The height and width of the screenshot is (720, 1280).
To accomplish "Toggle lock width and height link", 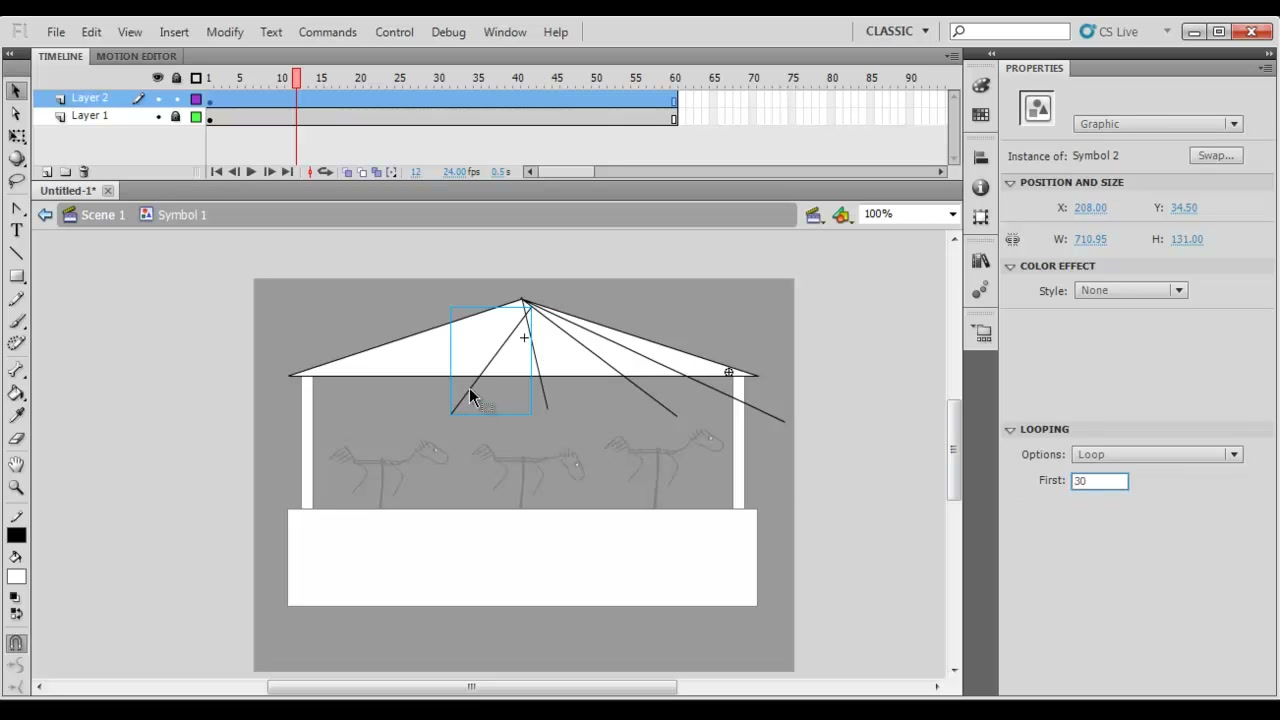I will click(1013, 239).
